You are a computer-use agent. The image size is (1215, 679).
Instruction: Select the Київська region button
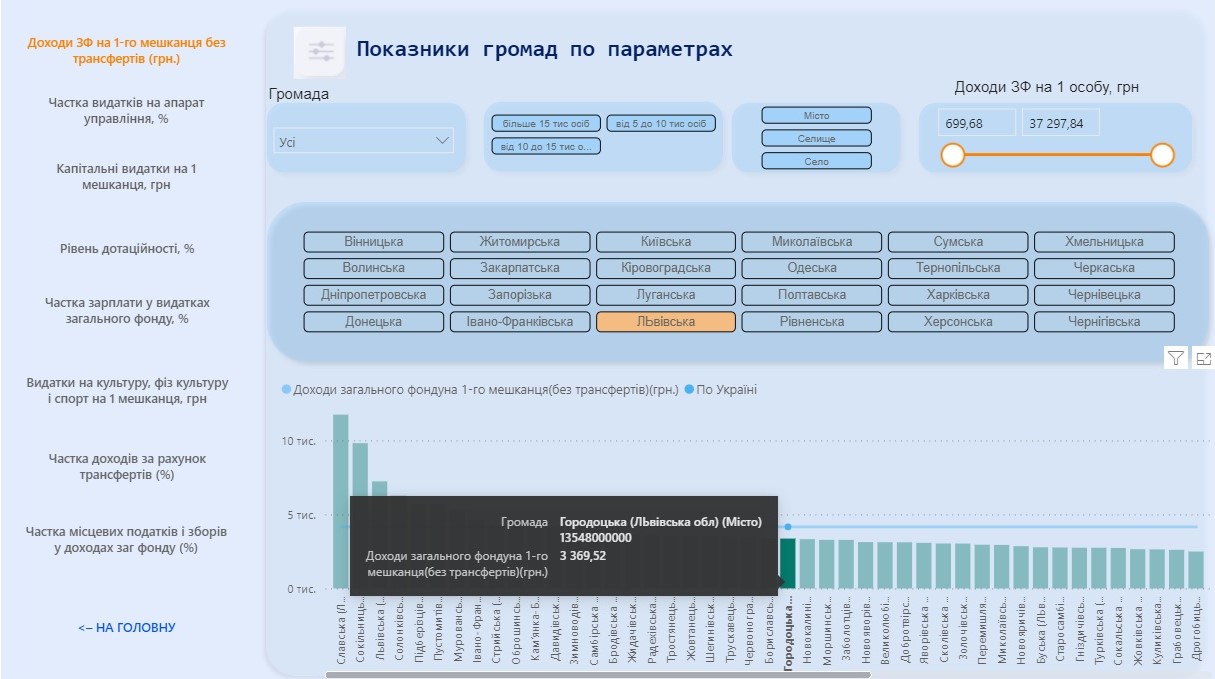point(665,242)
